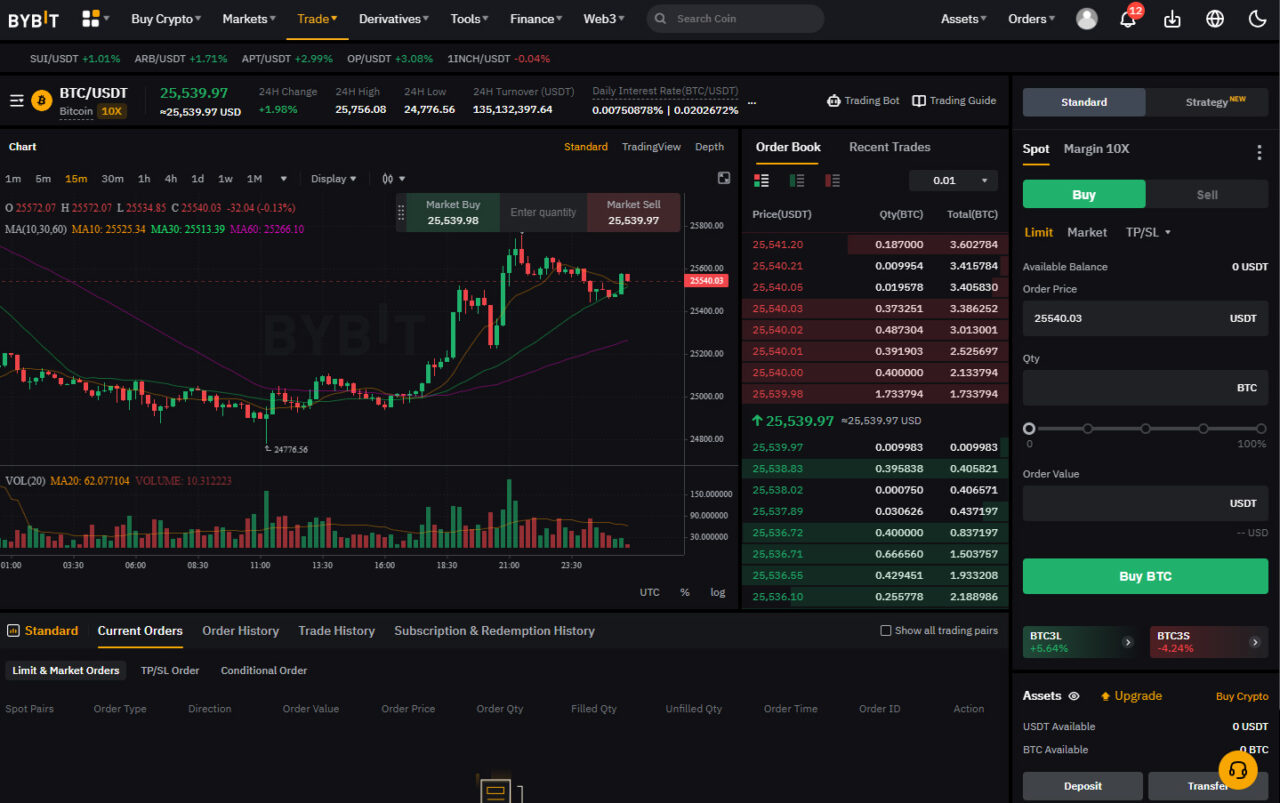This screenshot has height=803, width=1280.
Task: Open the Conditional Order sub-tab
Action: (x=264, y=670)
